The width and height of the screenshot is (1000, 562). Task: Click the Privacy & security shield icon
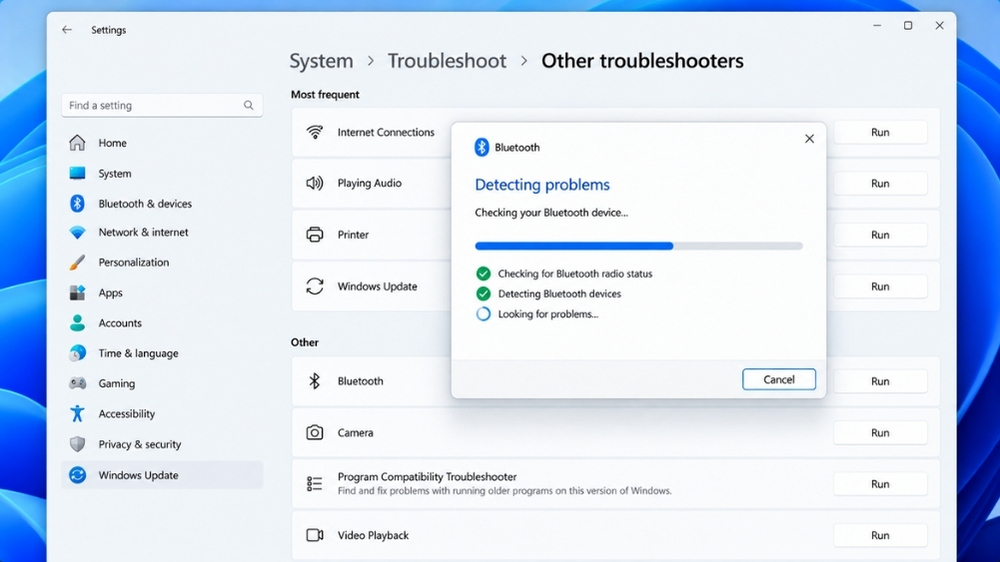tap(77, 444)
